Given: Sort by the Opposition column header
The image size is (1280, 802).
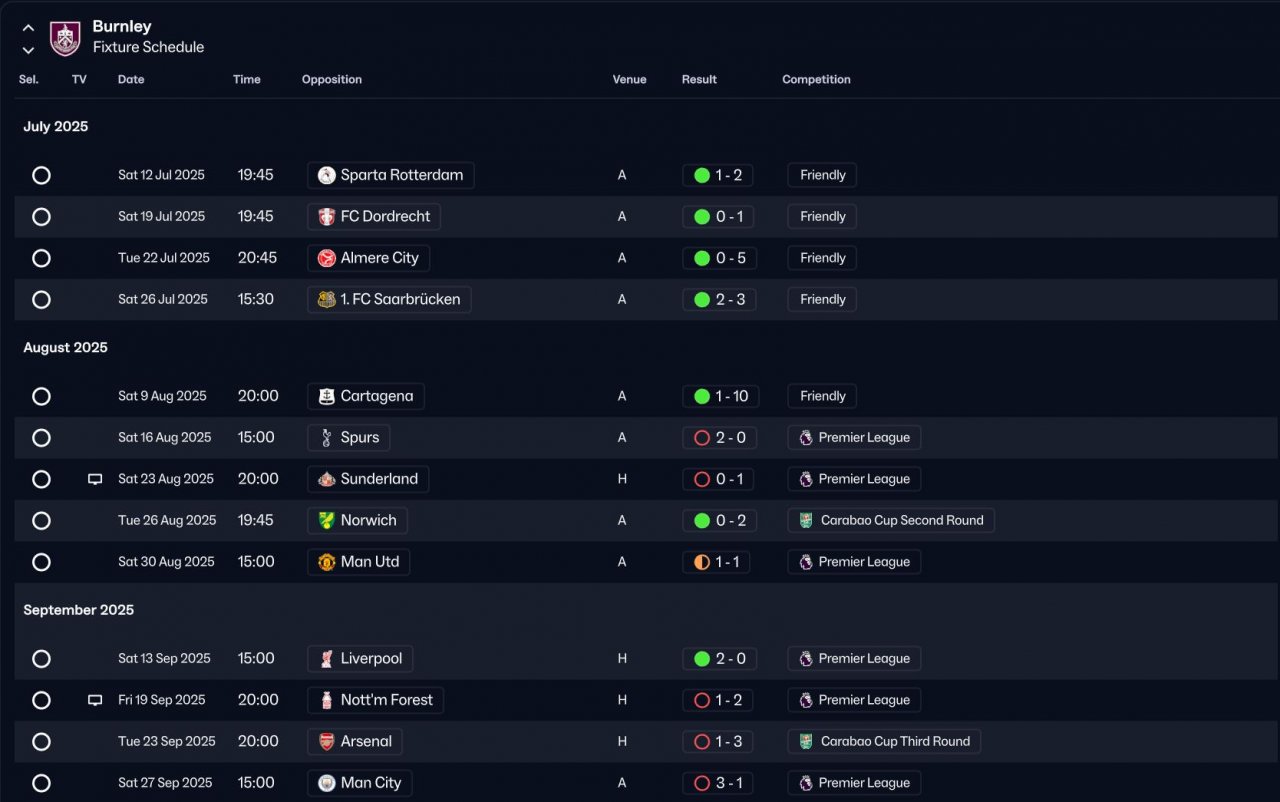Looking at the screenshot, I should point(332,80).
